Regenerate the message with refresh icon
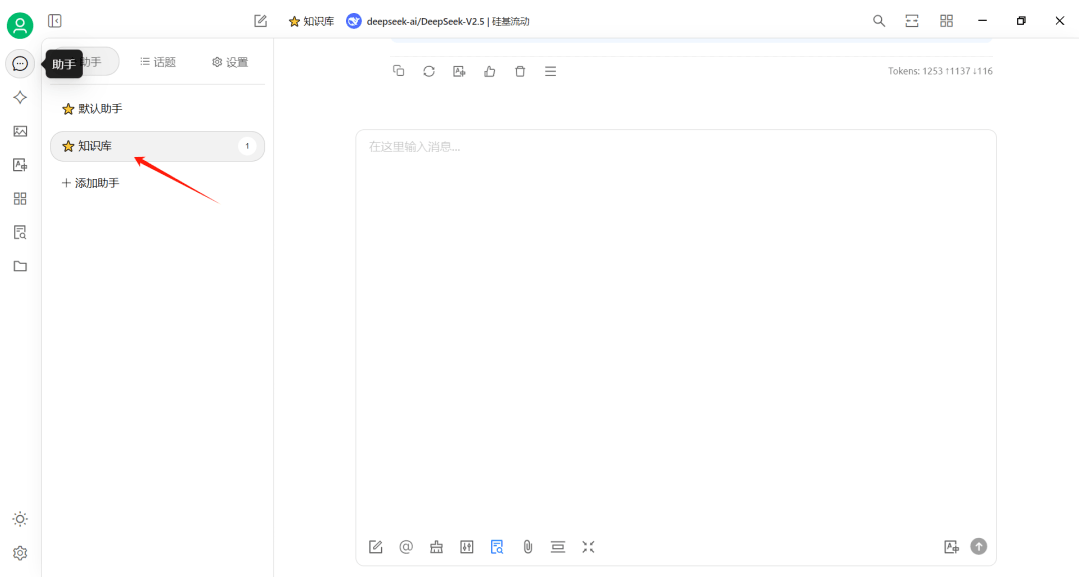This screenshot has height=577, width=1089. [x=429, y=71]
